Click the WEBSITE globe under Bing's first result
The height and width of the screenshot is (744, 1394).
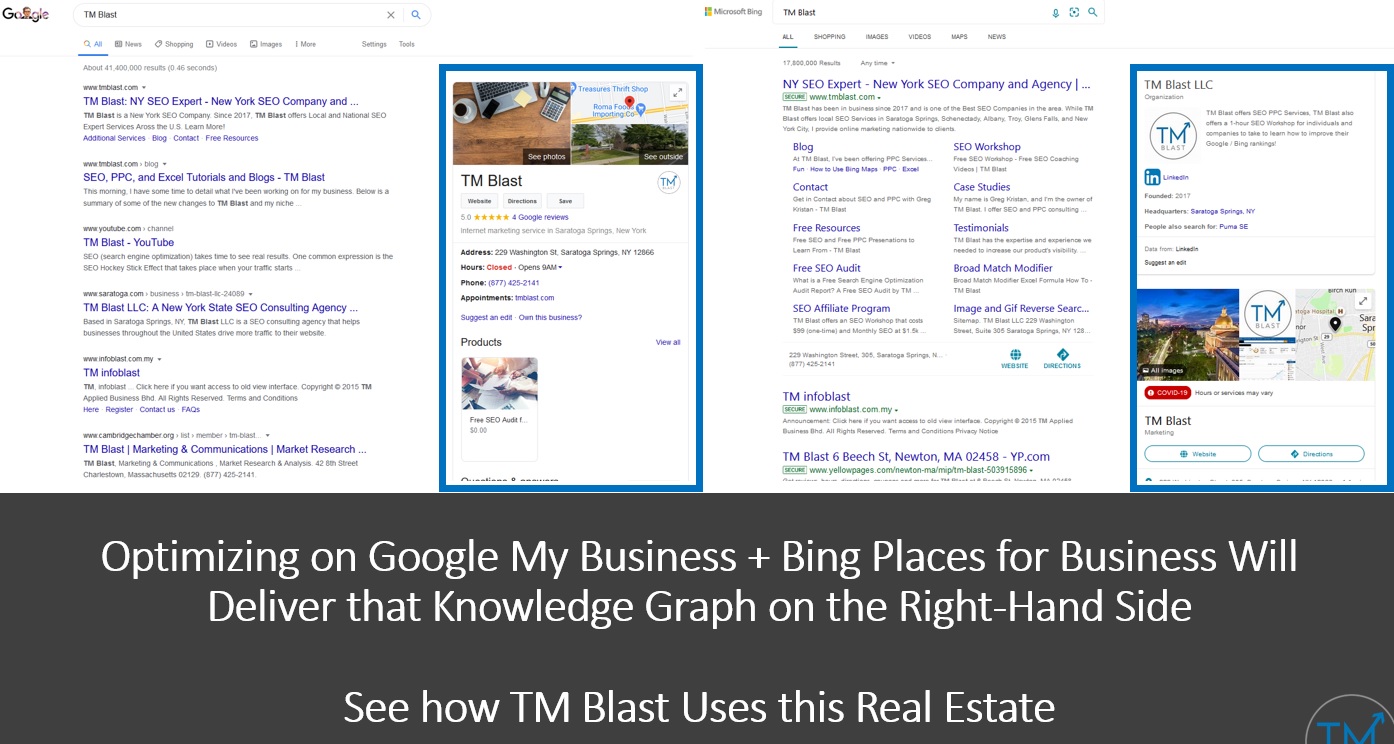point(1015,355)
